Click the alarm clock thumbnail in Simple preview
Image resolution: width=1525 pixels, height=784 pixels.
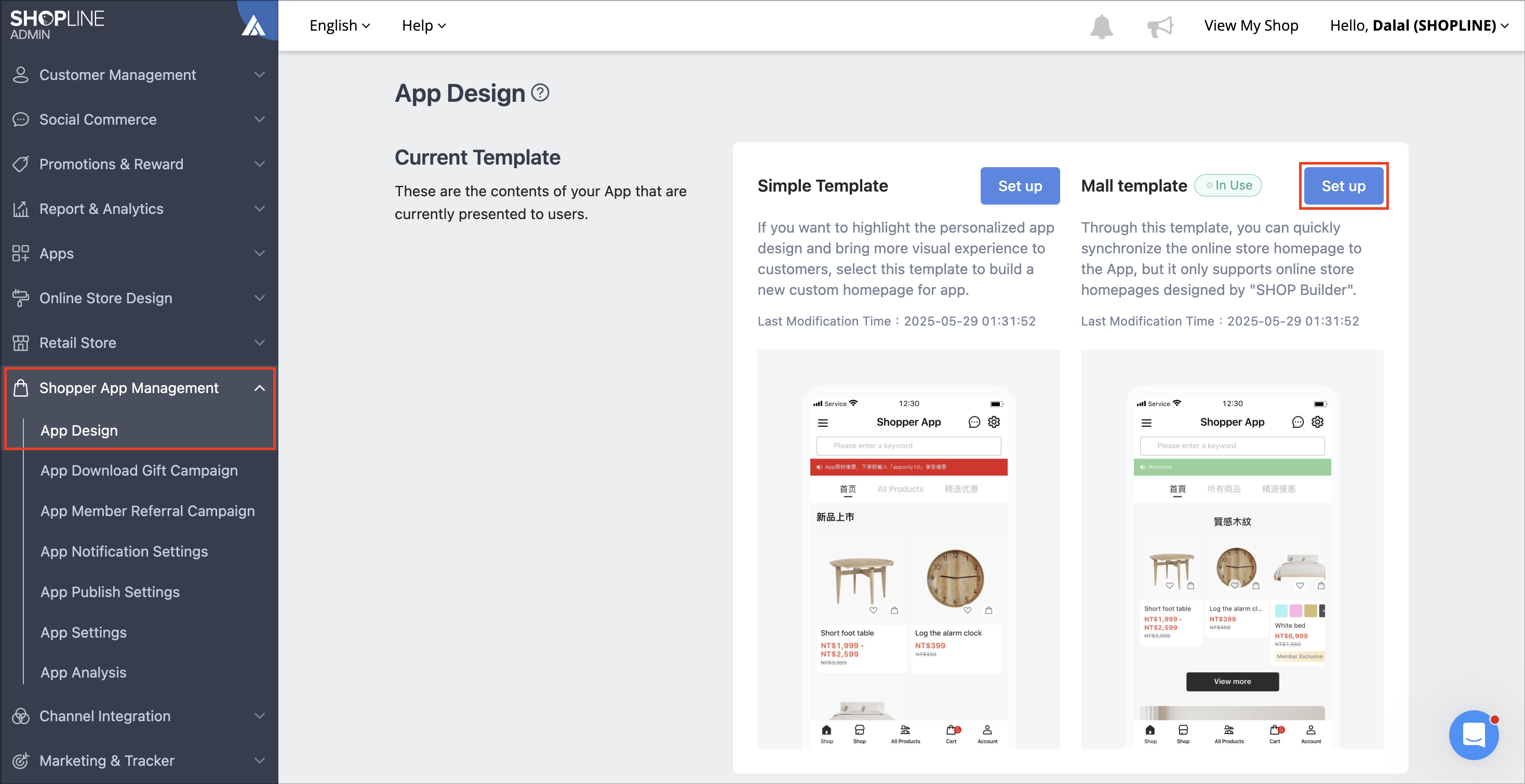(955, 578)
